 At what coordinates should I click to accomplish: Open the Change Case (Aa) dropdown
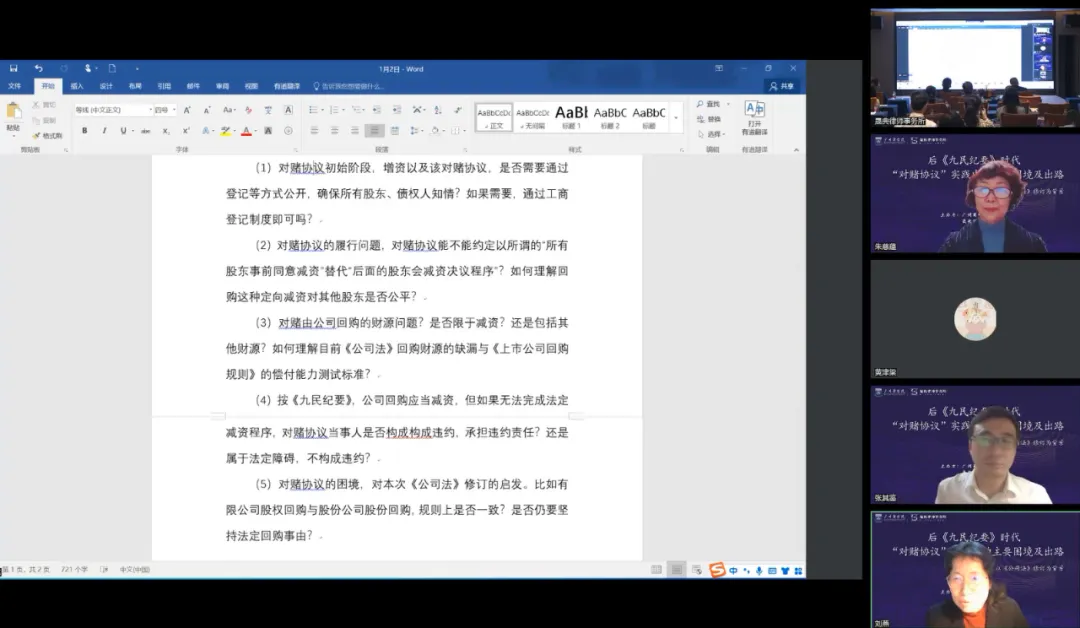point(229,109)
